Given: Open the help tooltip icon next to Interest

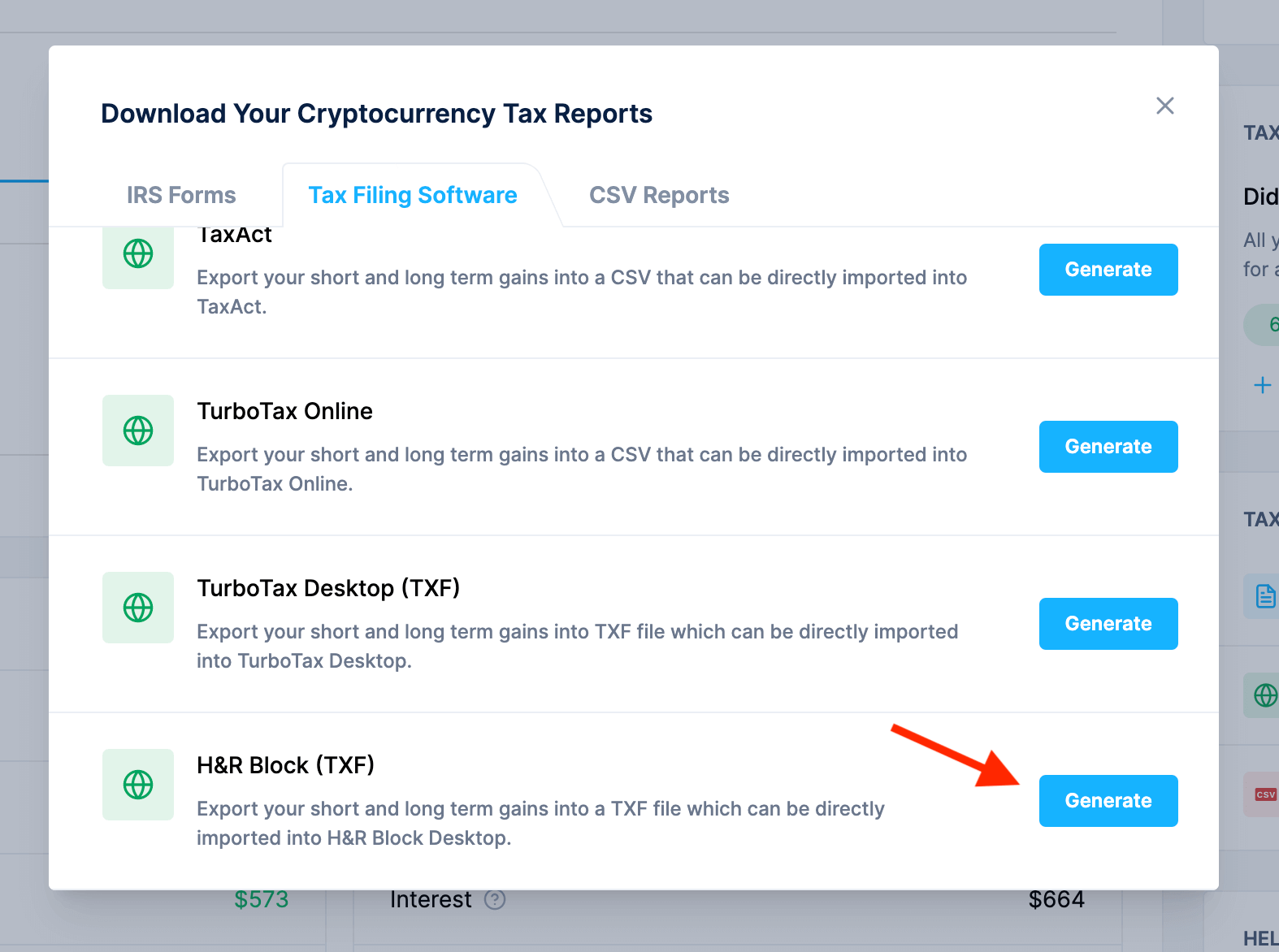Looking at the screenshot, I should point(495,899).
